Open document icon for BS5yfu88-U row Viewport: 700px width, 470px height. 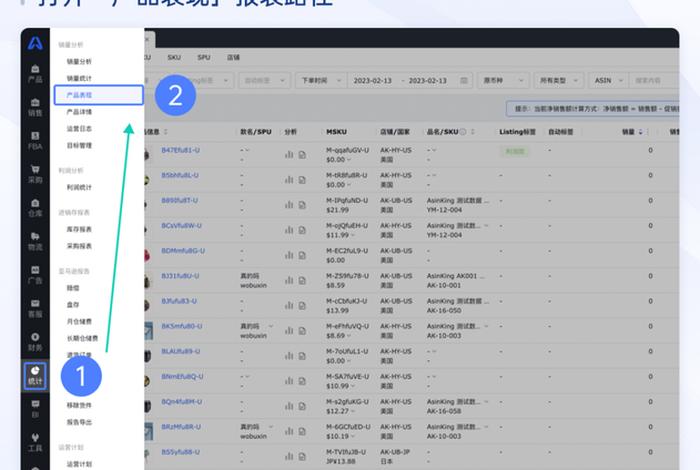(x=302, y=457)
